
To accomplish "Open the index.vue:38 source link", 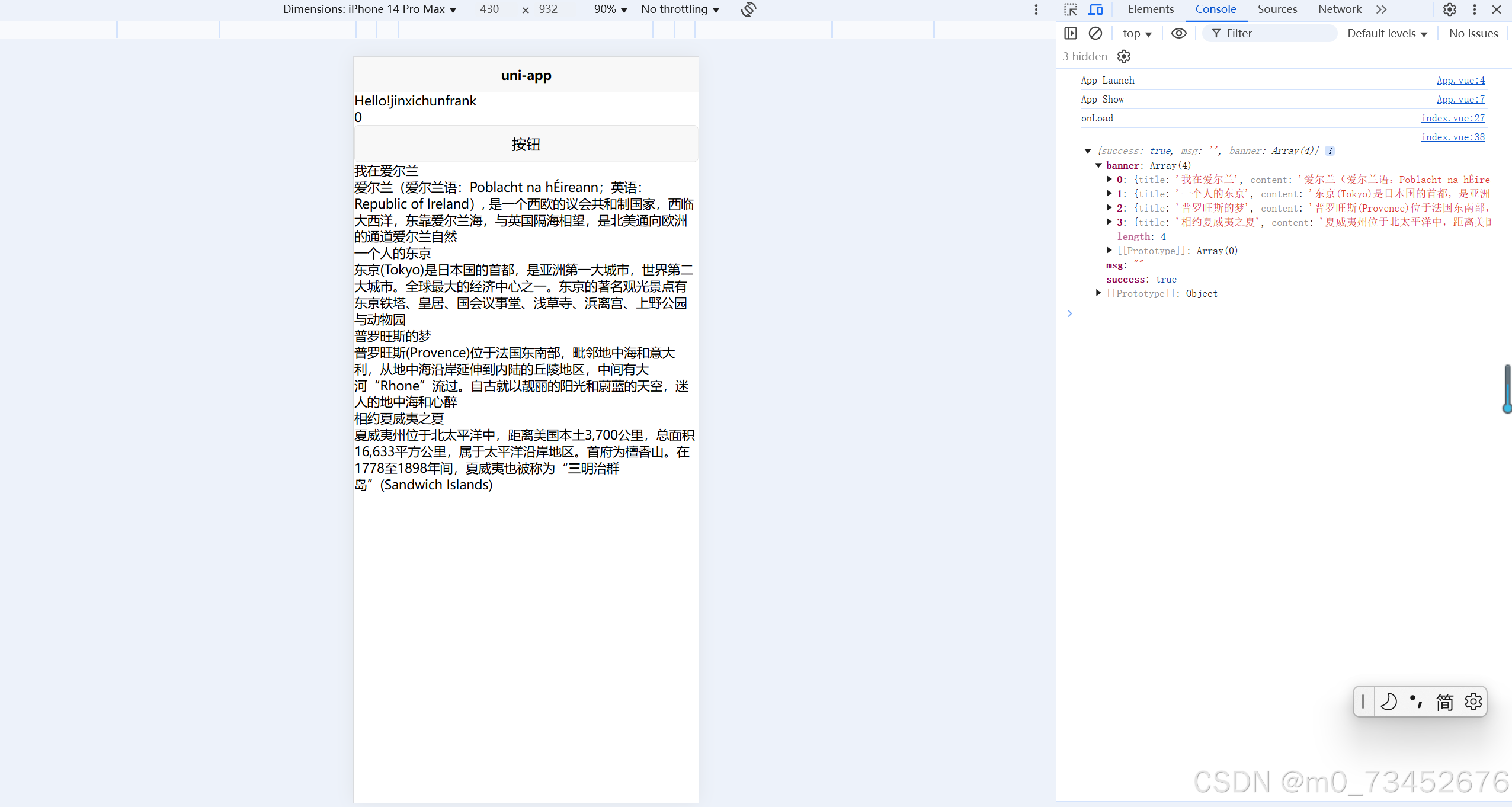I will click(1453, 137).
